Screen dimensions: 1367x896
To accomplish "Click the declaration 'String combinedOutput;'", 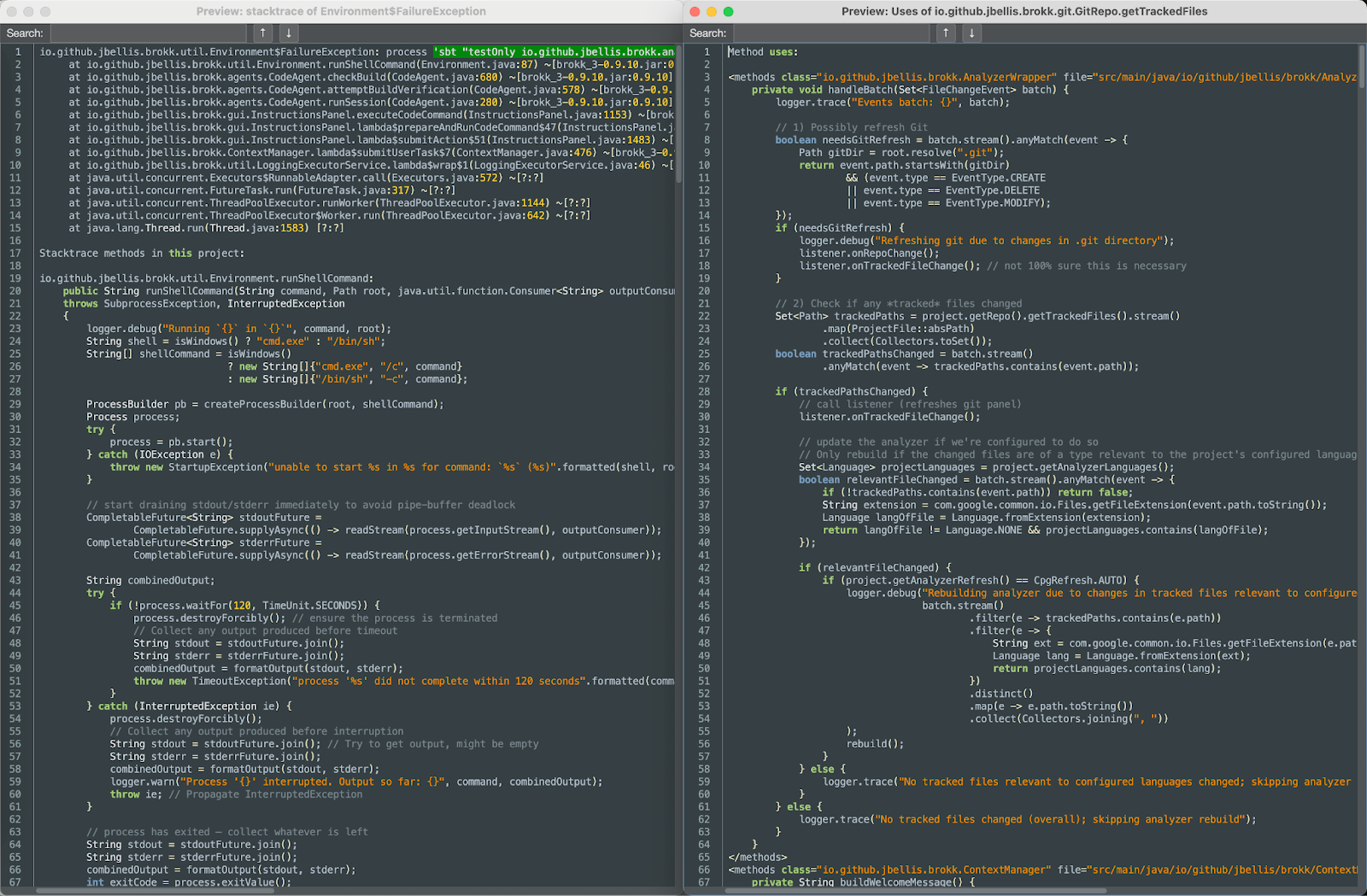I will pos(150,581).
